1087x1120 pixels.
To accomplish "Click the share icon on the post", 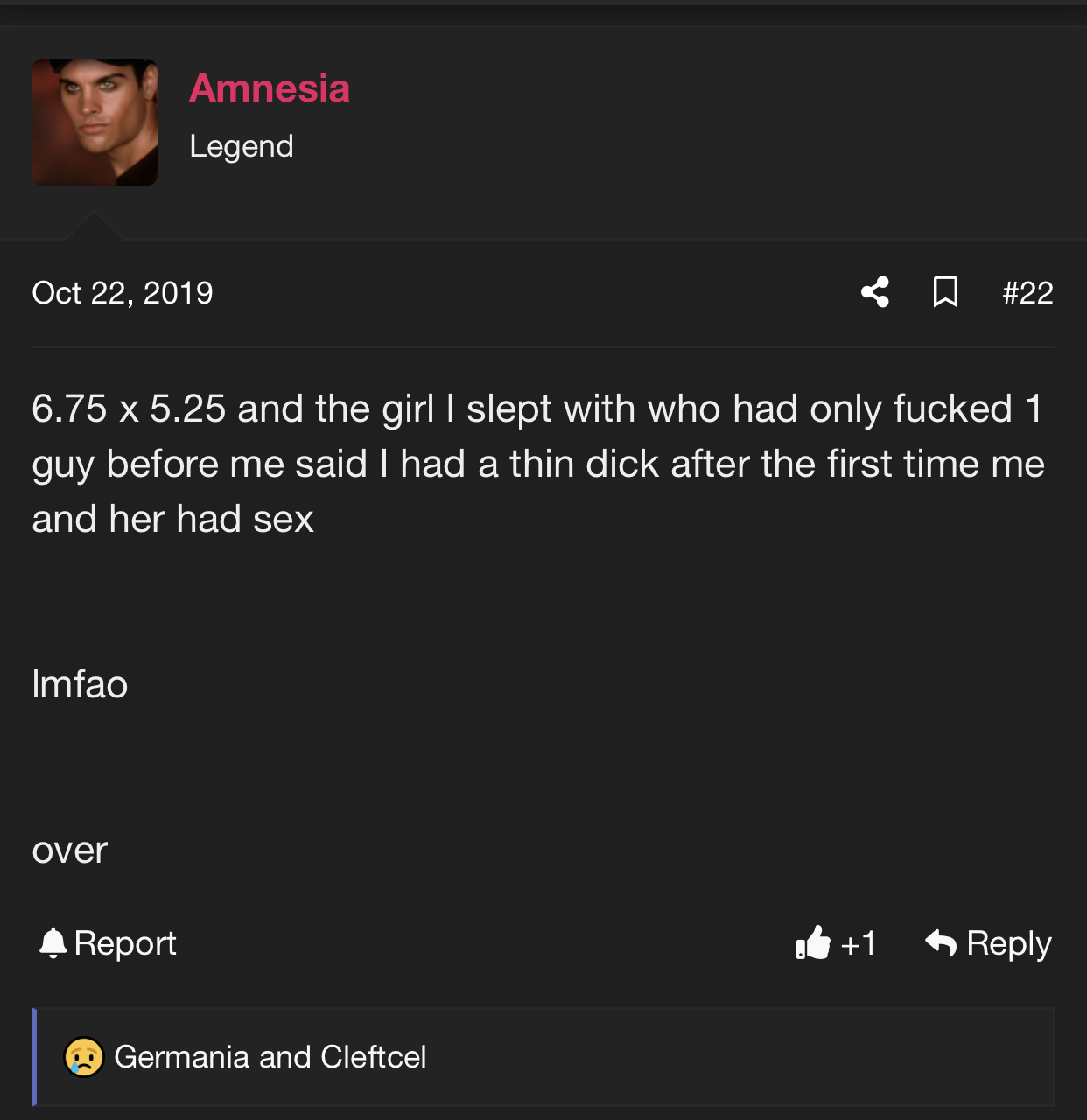I will point(875,292).
